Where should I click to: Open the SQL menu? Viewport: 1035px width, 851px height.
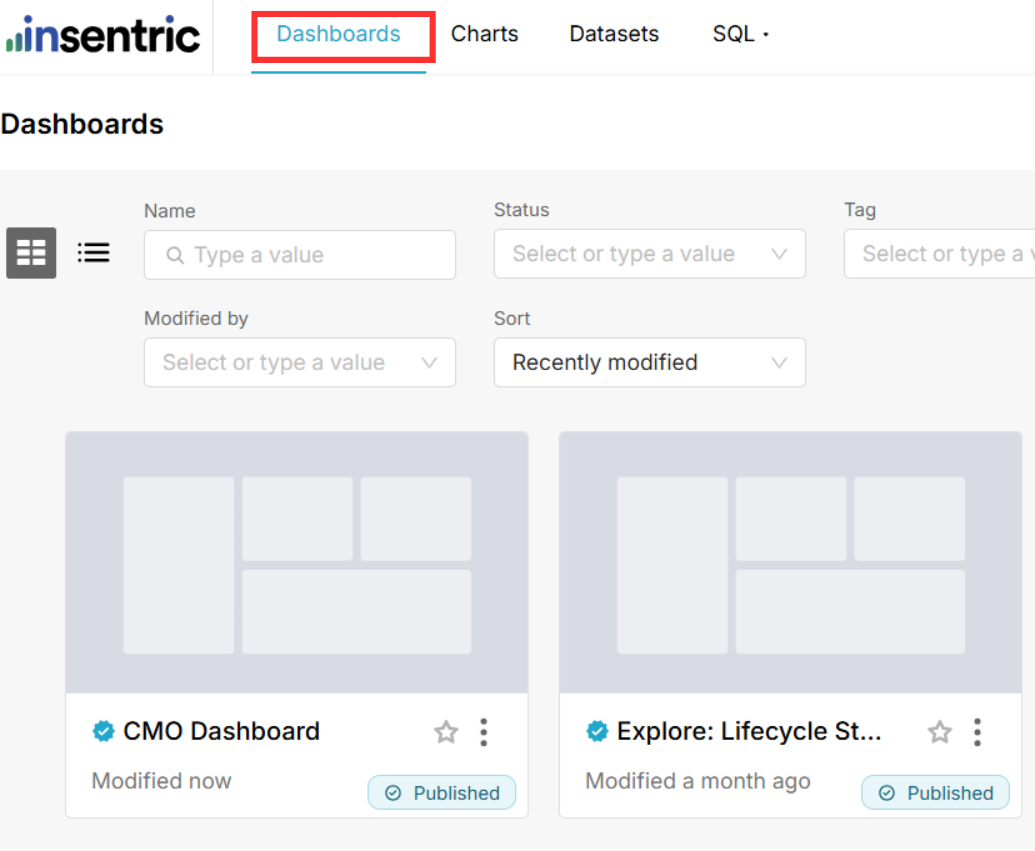(740, 34)
